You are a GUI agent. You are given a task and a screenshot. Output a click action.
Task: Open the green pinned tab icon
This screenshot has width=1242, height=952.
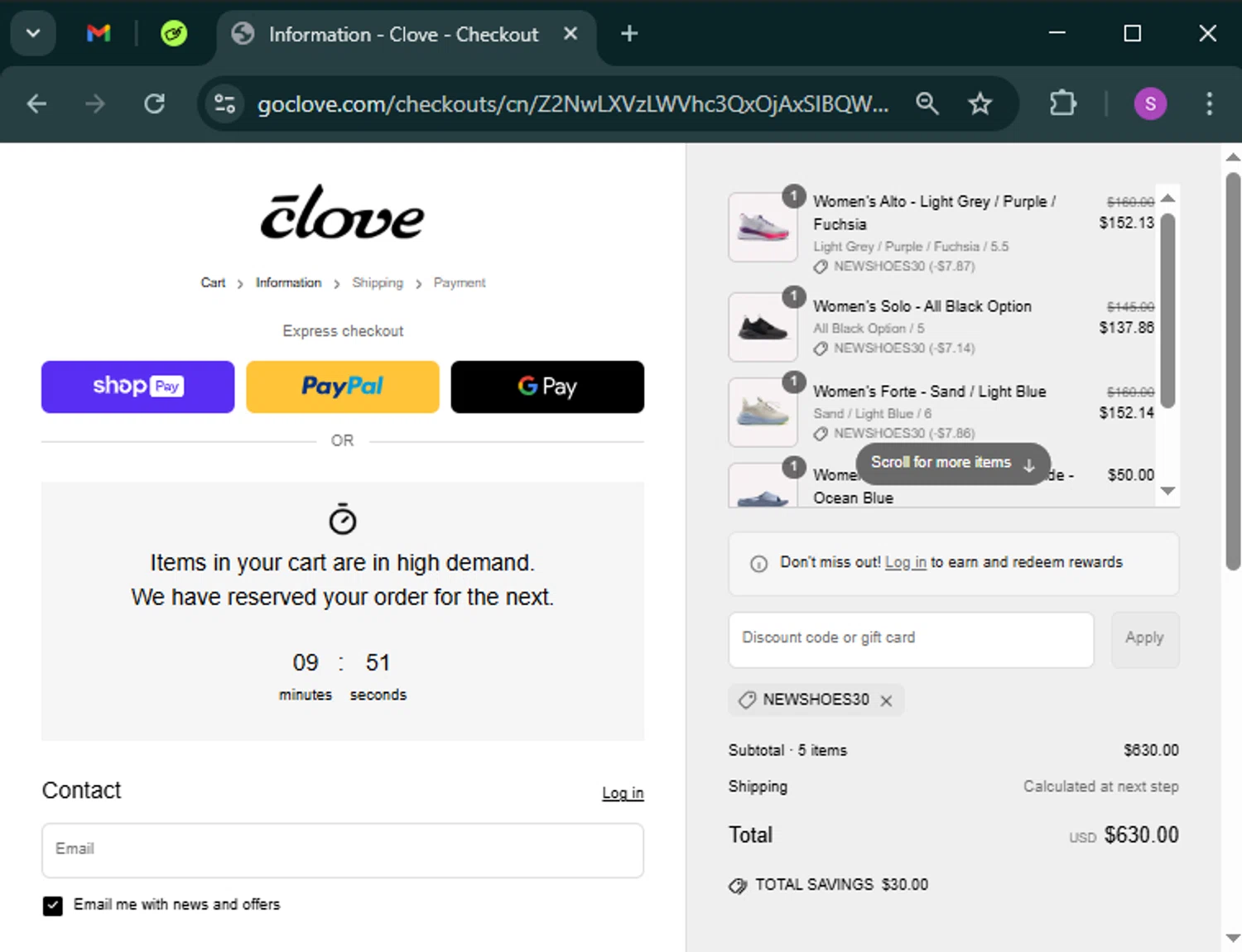[174, 33]
